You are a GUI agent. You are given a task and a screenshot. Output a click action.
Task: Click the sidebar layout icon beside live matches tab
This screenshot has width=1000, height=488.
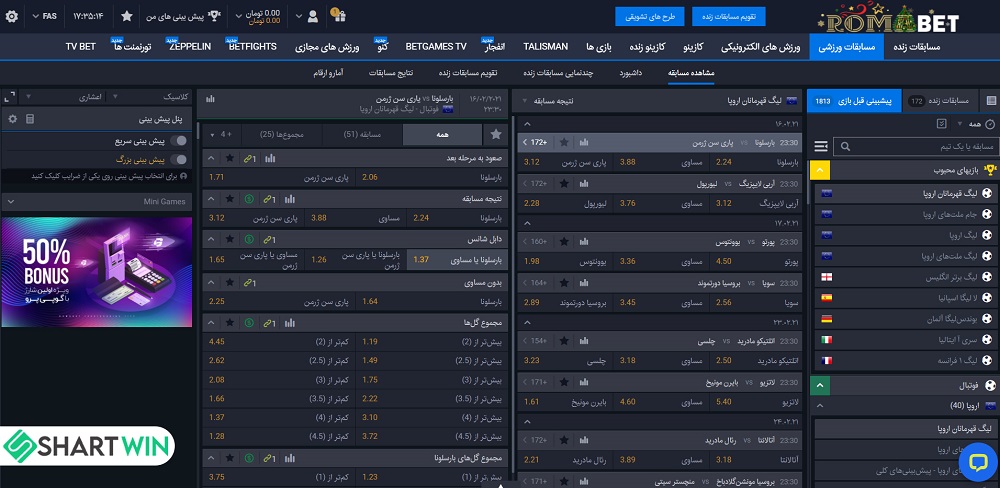[x=990, y=100]
